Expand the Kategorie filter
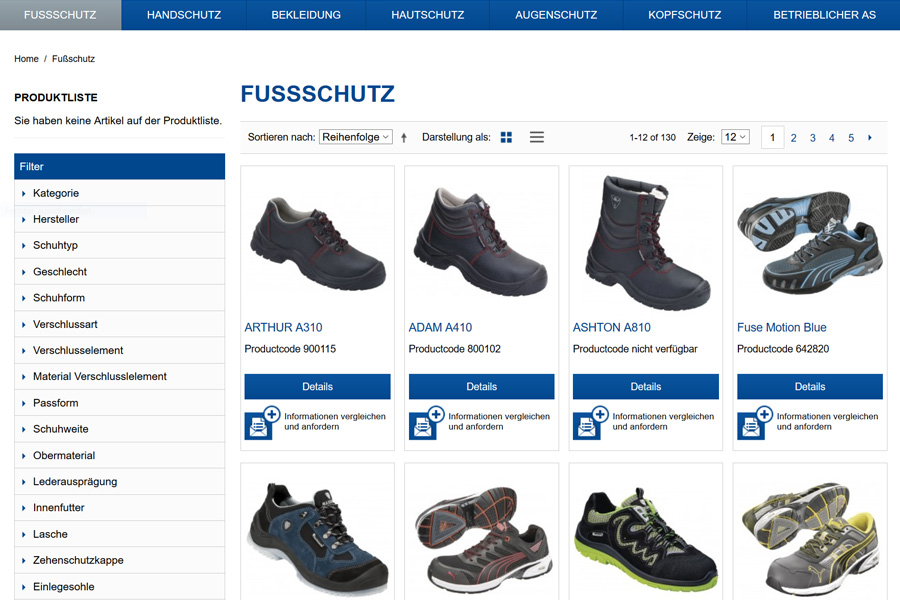 click(56, 193)
